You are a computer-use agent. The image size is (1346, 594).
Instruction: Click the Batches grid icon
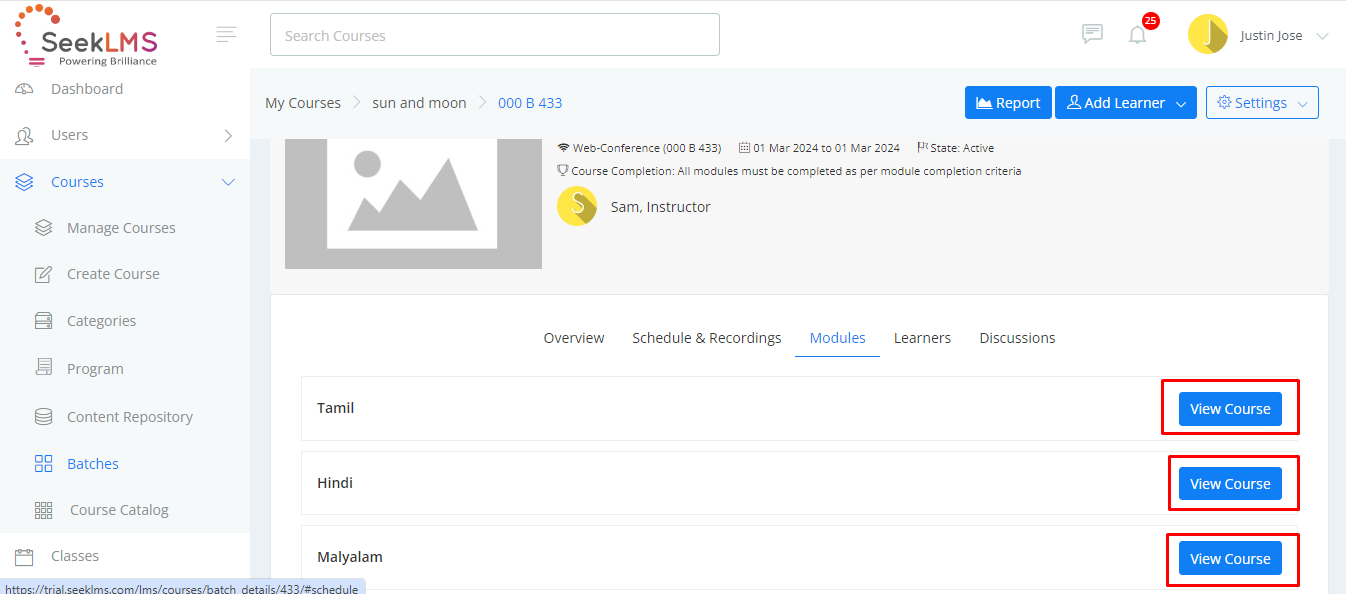point(43,464)
